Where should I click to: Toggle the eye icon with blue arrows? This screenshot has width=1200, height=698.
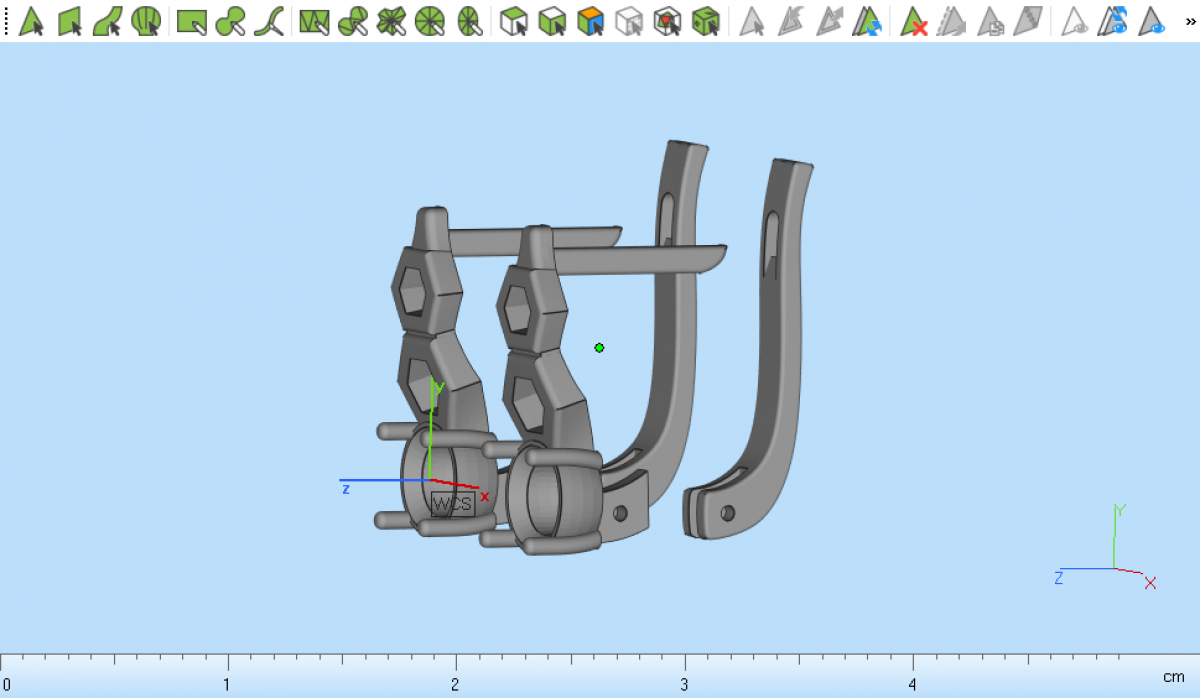pyautogui.click(x=1113, y=21)
